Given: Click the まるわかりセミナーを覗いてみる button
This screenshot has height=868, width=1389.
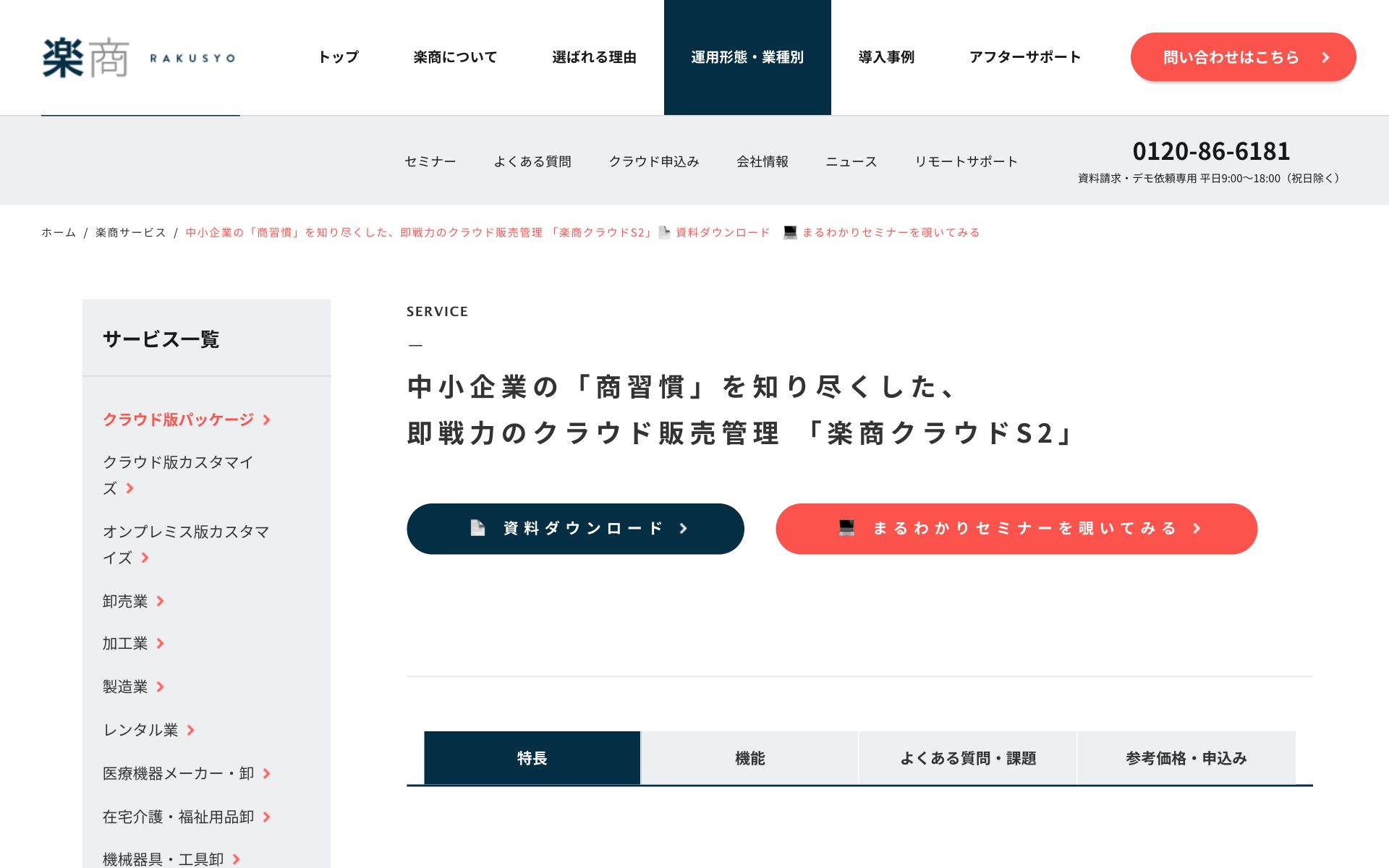Looking at the screenshot, I should tap(1016, 529).
